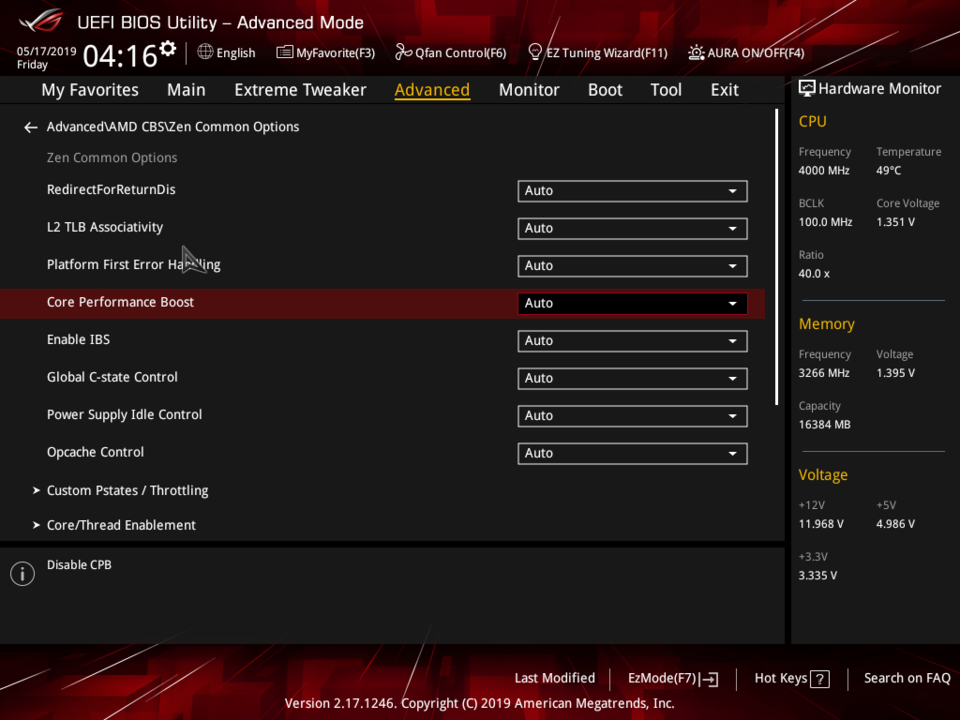
Task: Open Platform First Error Handling dropdown
Action: [x=632, y=266]
